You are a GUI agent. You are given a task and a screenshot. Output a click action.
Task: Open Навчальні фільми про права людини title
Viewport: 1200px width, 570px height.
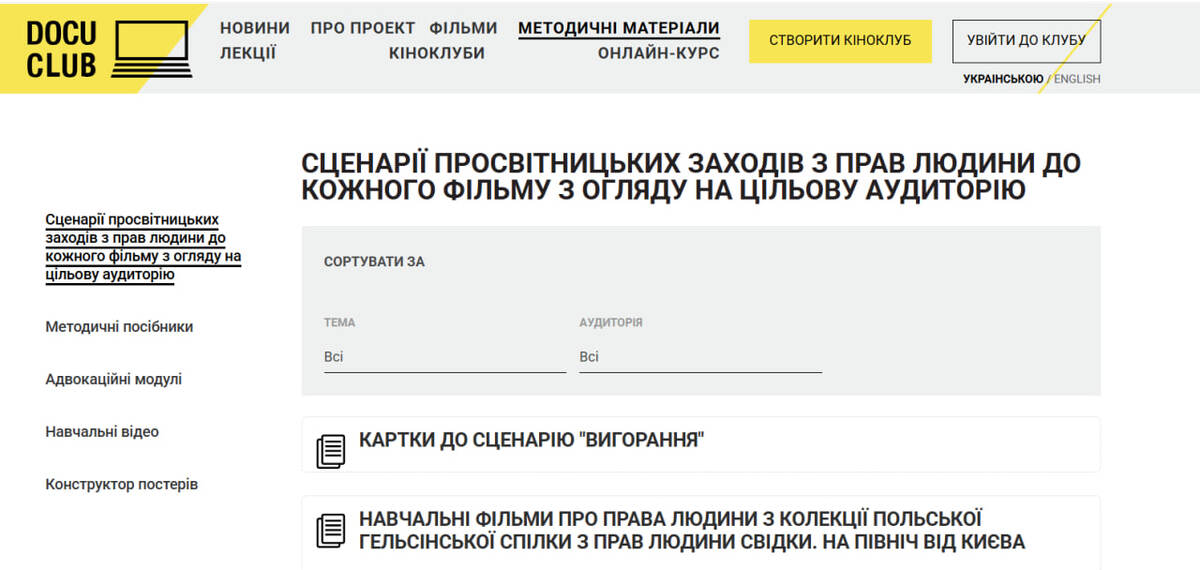(x=692, y=531)
